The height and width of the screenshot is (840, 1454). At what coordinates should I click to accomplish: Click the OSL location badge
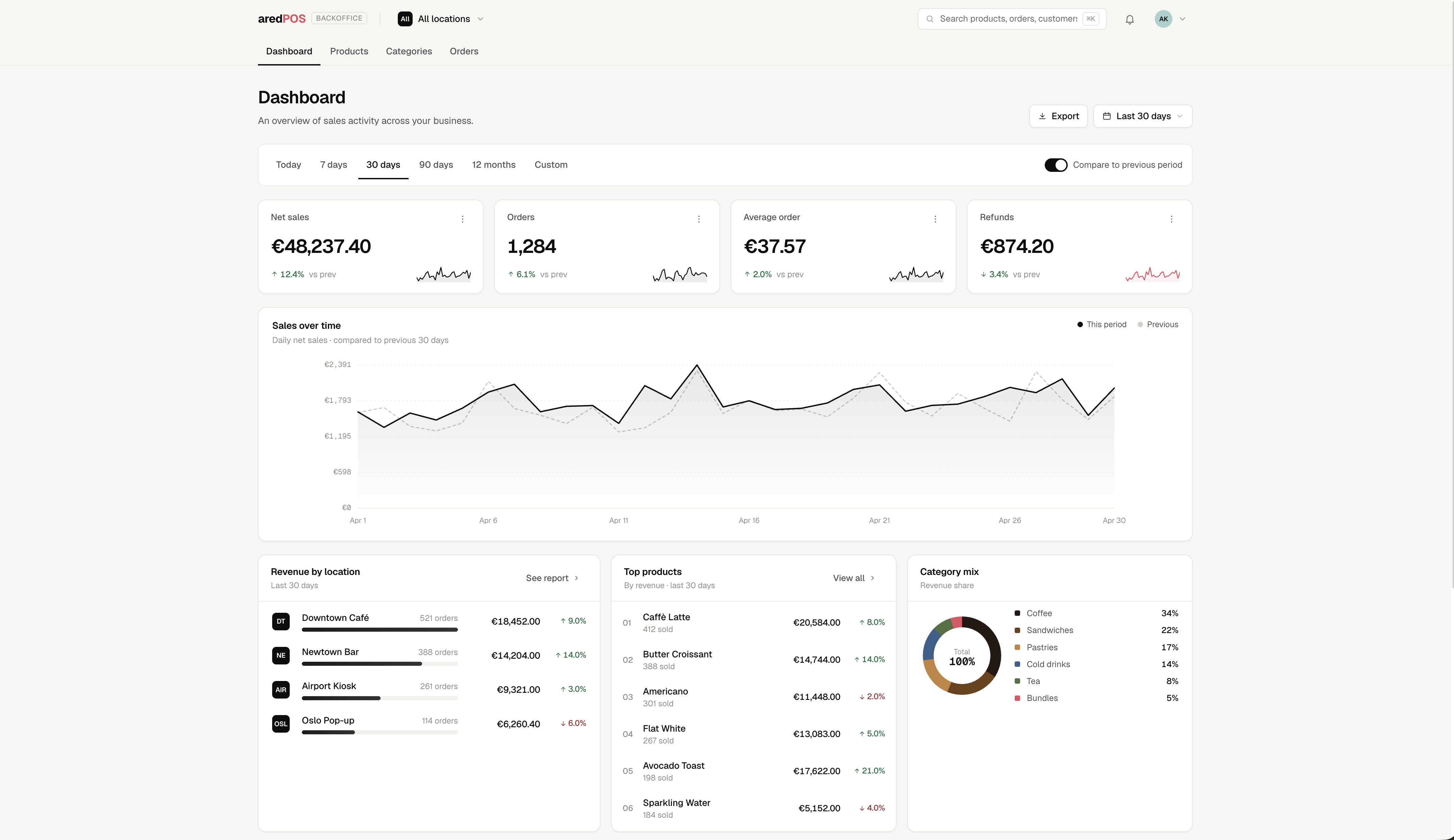click(280, 724)
